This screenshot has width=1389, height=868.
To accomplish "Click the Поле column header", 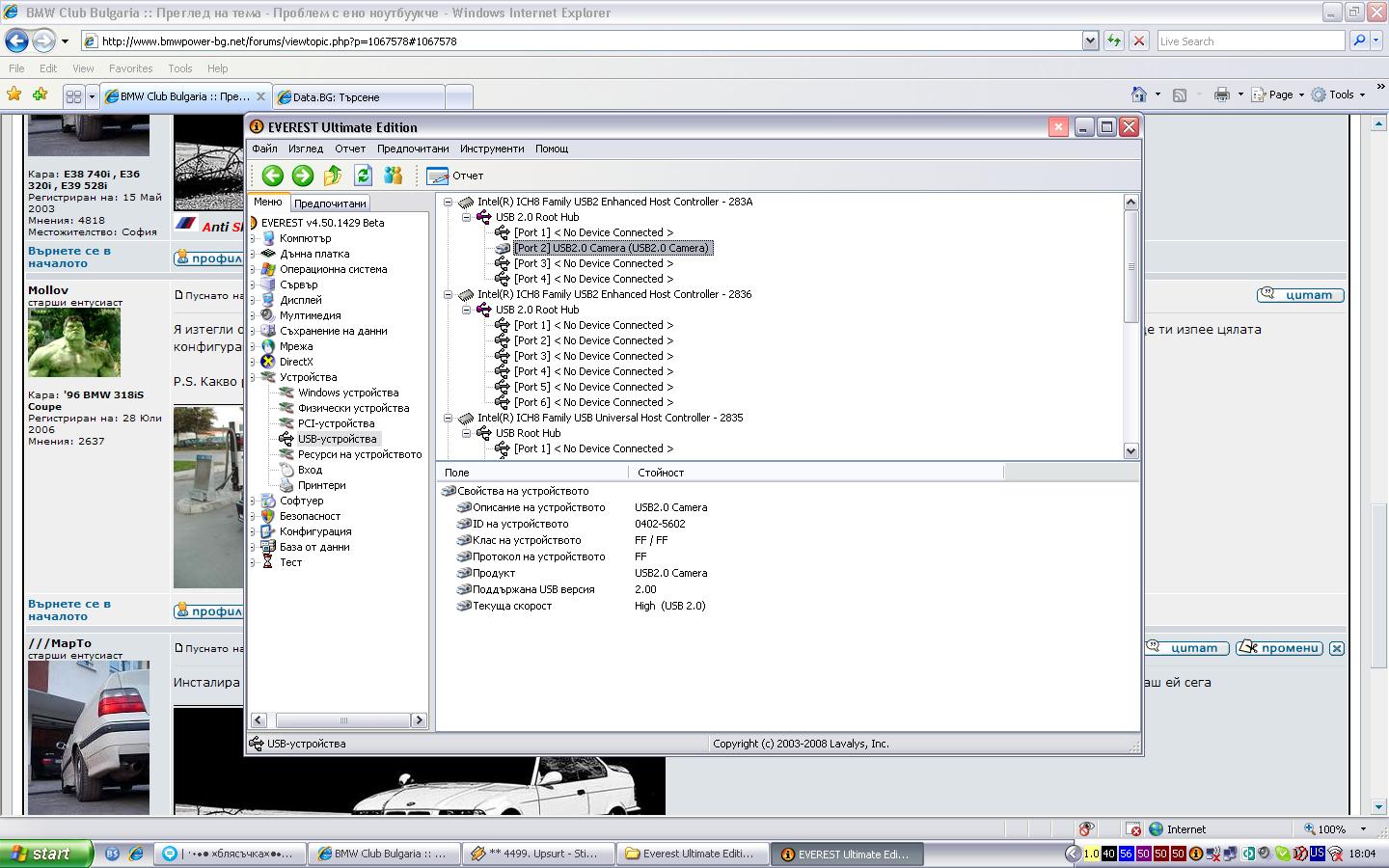I will click(x=533, y=473).
